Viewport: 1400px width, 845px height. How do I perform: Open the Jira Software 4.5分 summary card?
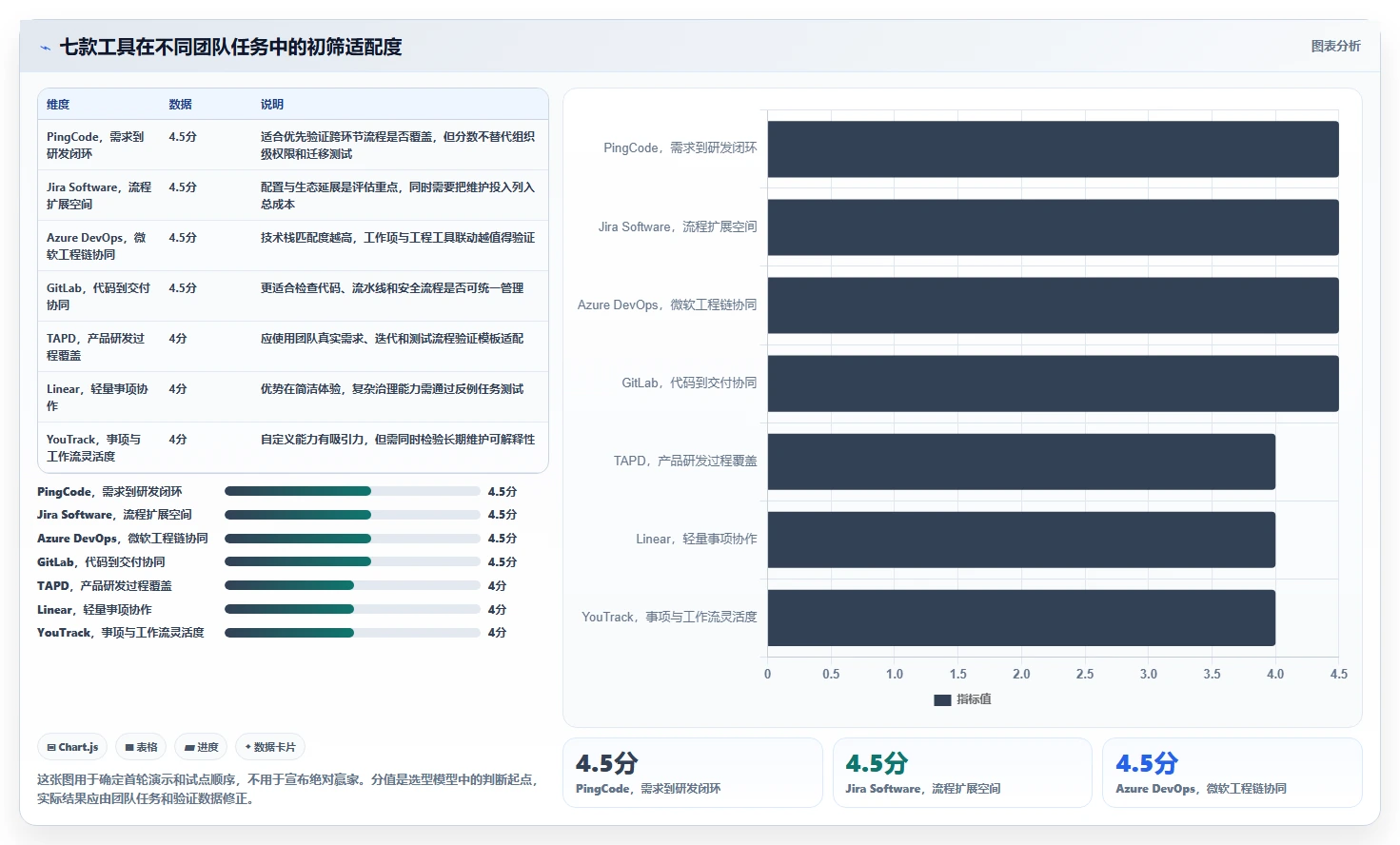coord(962,773)
